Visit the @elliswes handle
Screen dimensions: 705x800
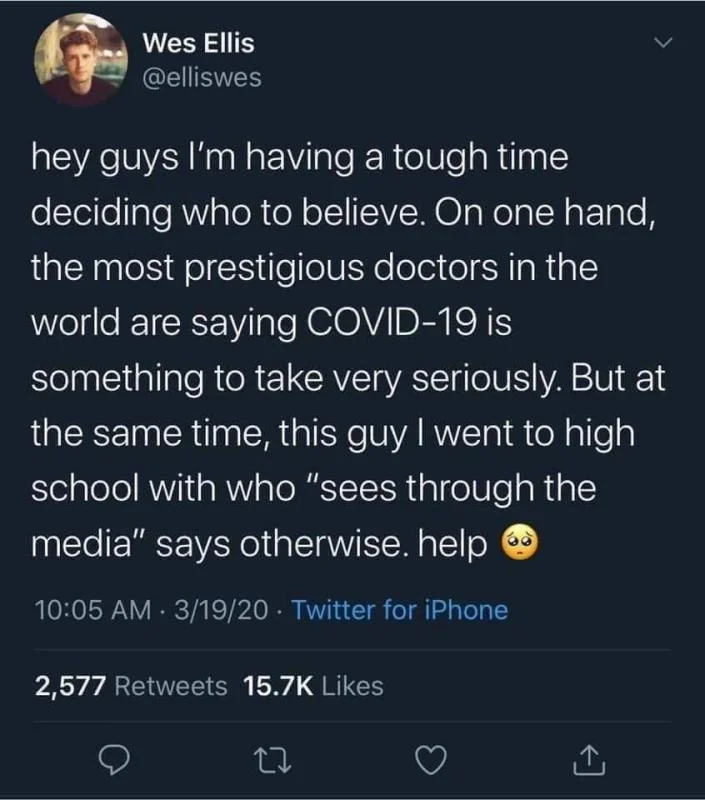click(x=203, y=77)
